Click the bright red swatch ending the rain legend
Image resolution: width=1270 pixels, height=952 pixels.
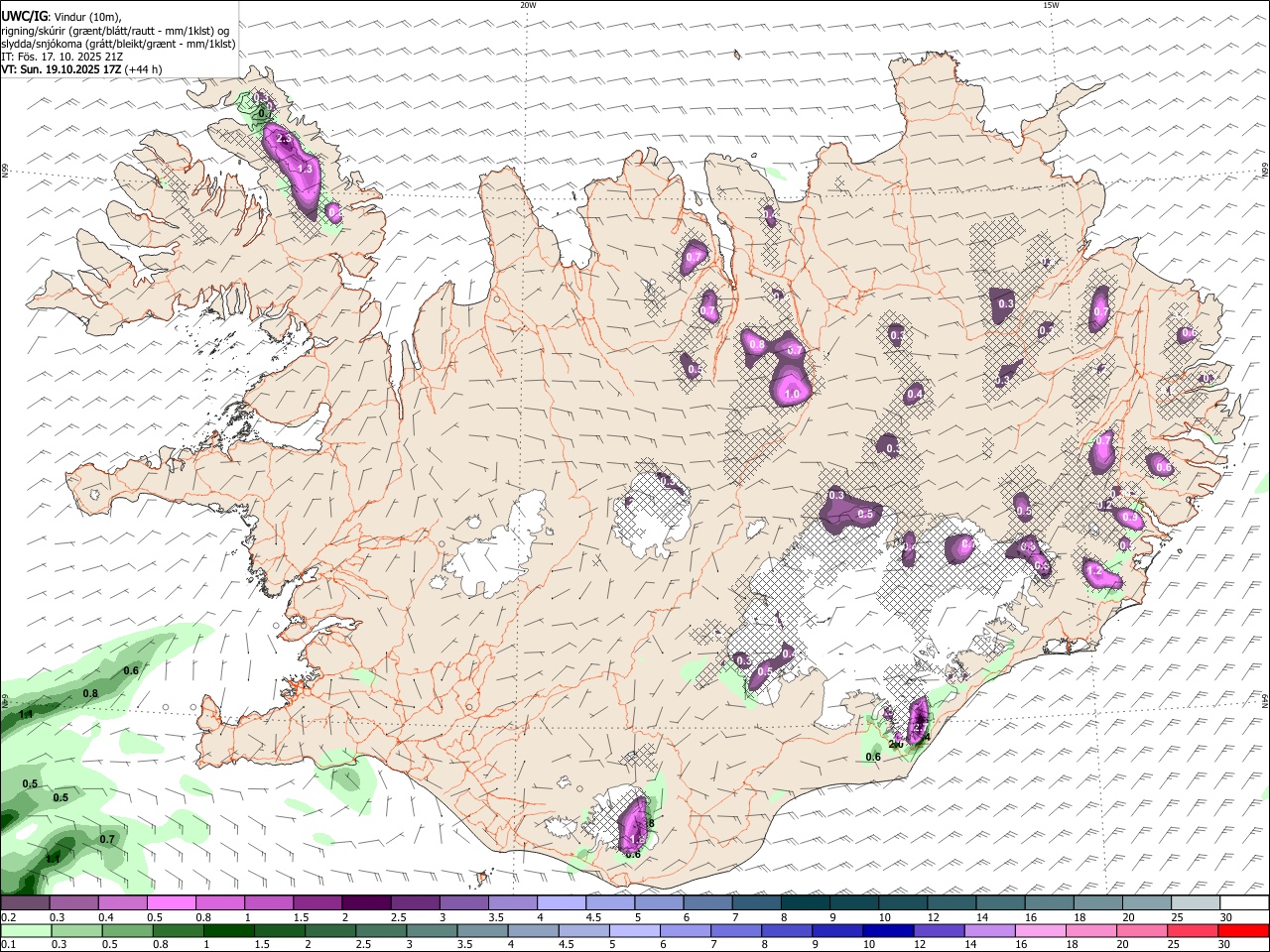[1244, 930]
